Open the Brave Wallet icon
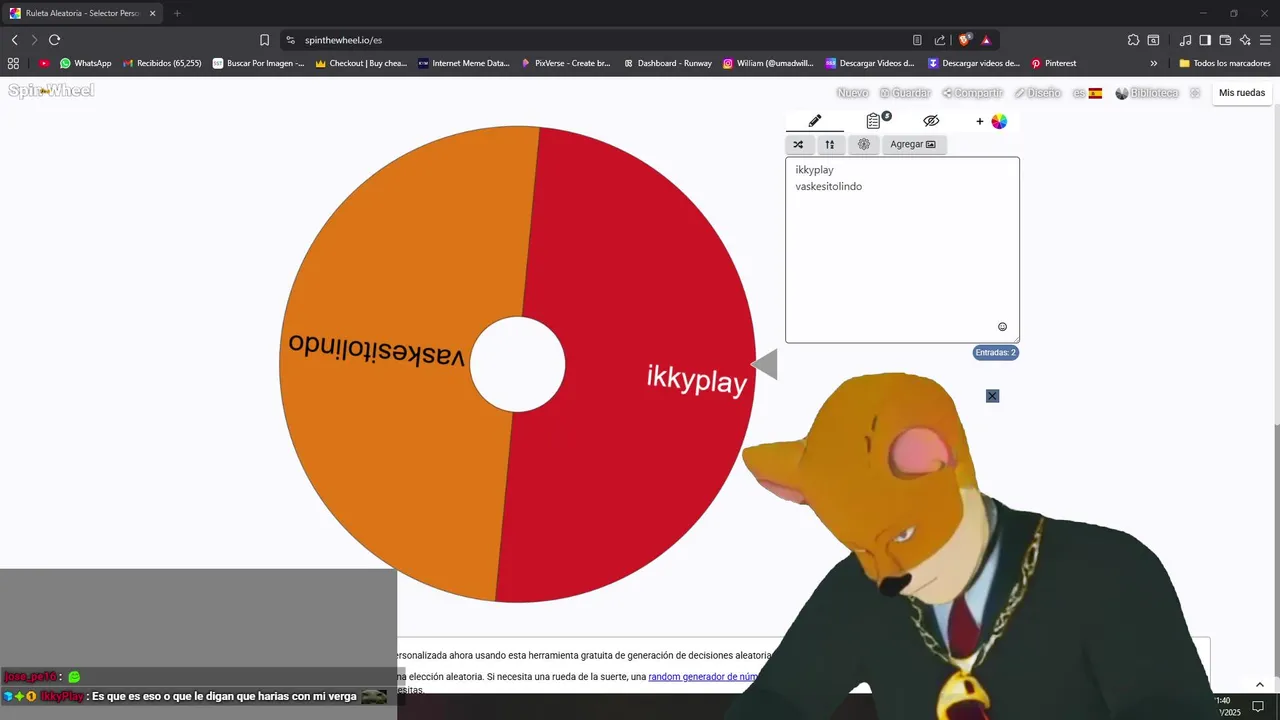 click(1225, 40)
